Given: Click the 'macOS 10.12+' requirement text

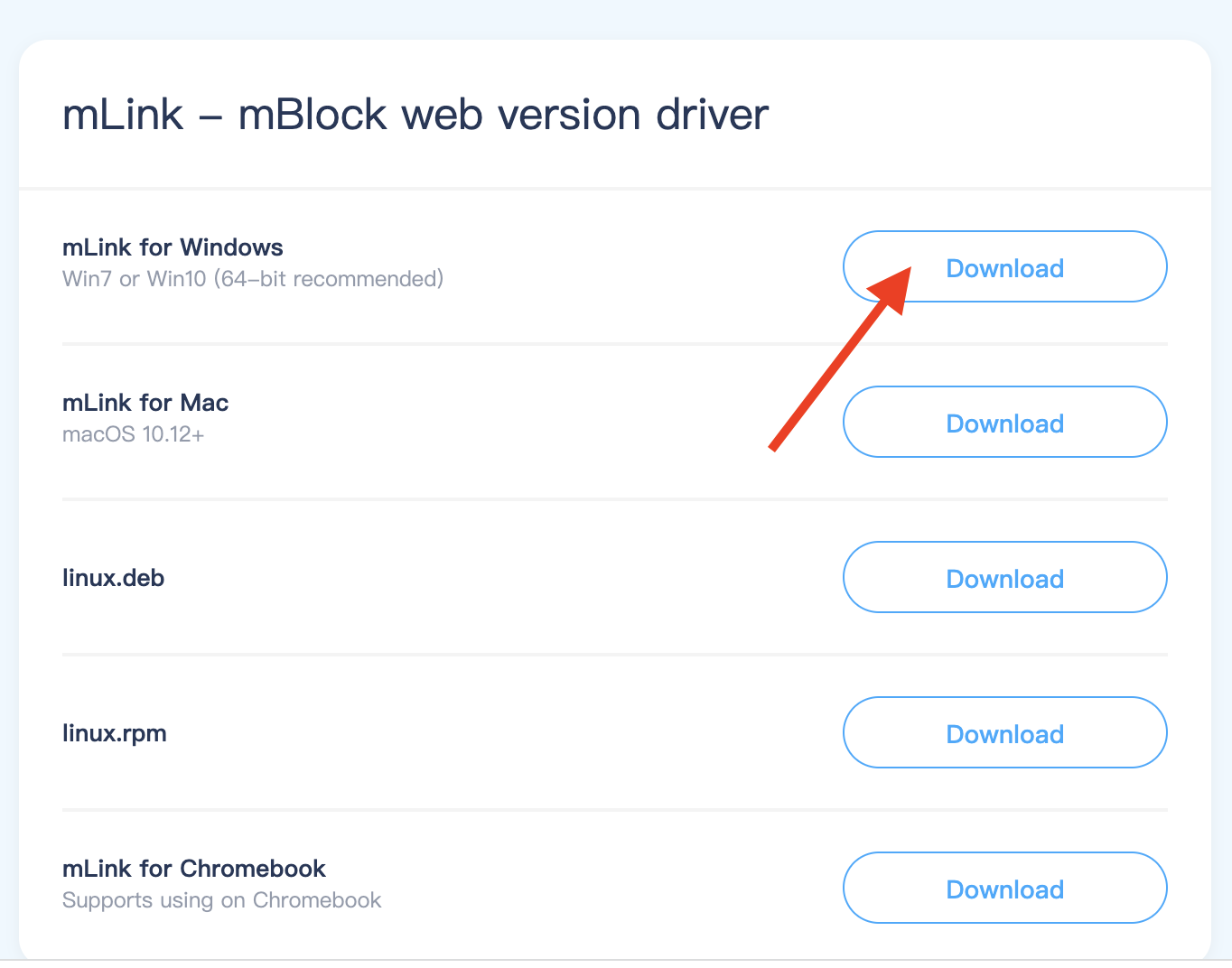Looking at the screenshot, I should point(133,434).
